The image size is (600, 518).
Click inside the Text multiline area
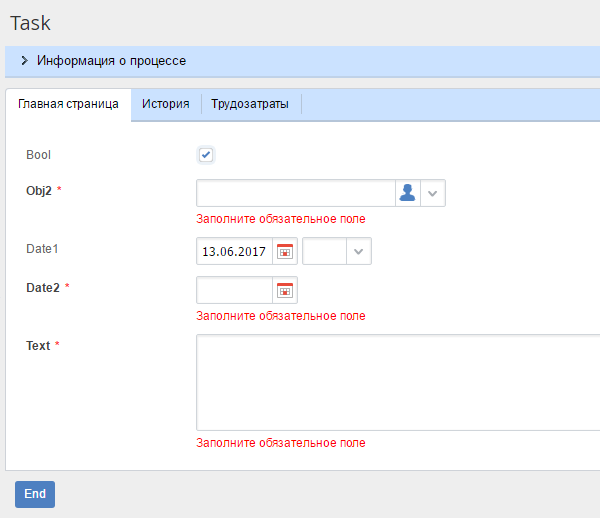(x=398, y=382)
